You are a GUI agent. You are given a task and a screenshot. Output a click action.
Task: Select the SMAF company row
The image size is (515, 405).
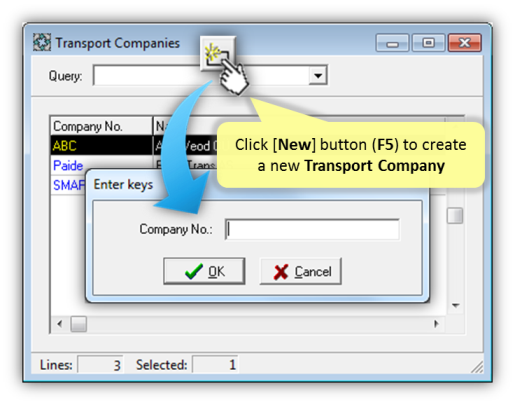[68, 185]
